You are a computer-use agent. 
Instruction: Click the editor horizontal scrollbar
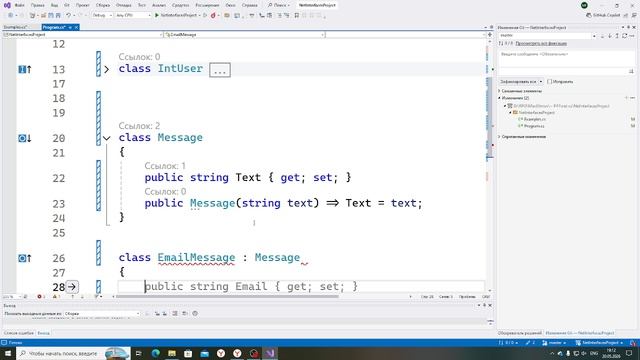(x=227, y=297)
